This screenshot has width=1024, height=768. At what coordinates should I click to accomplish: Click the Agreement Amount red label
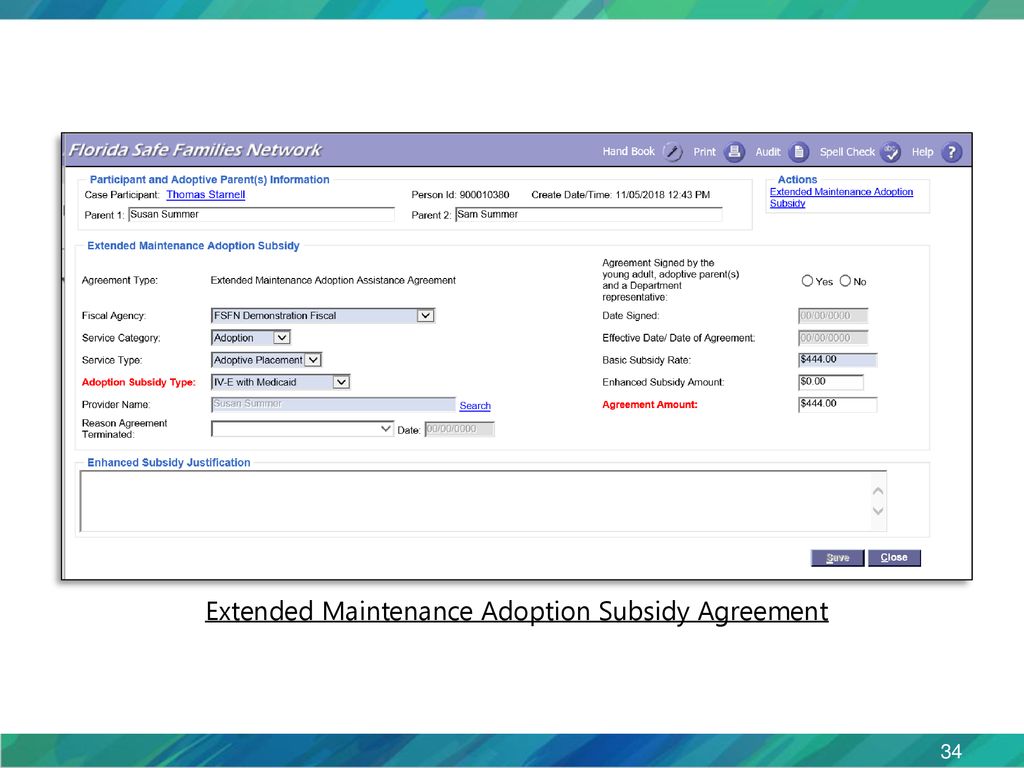(650, 404)
